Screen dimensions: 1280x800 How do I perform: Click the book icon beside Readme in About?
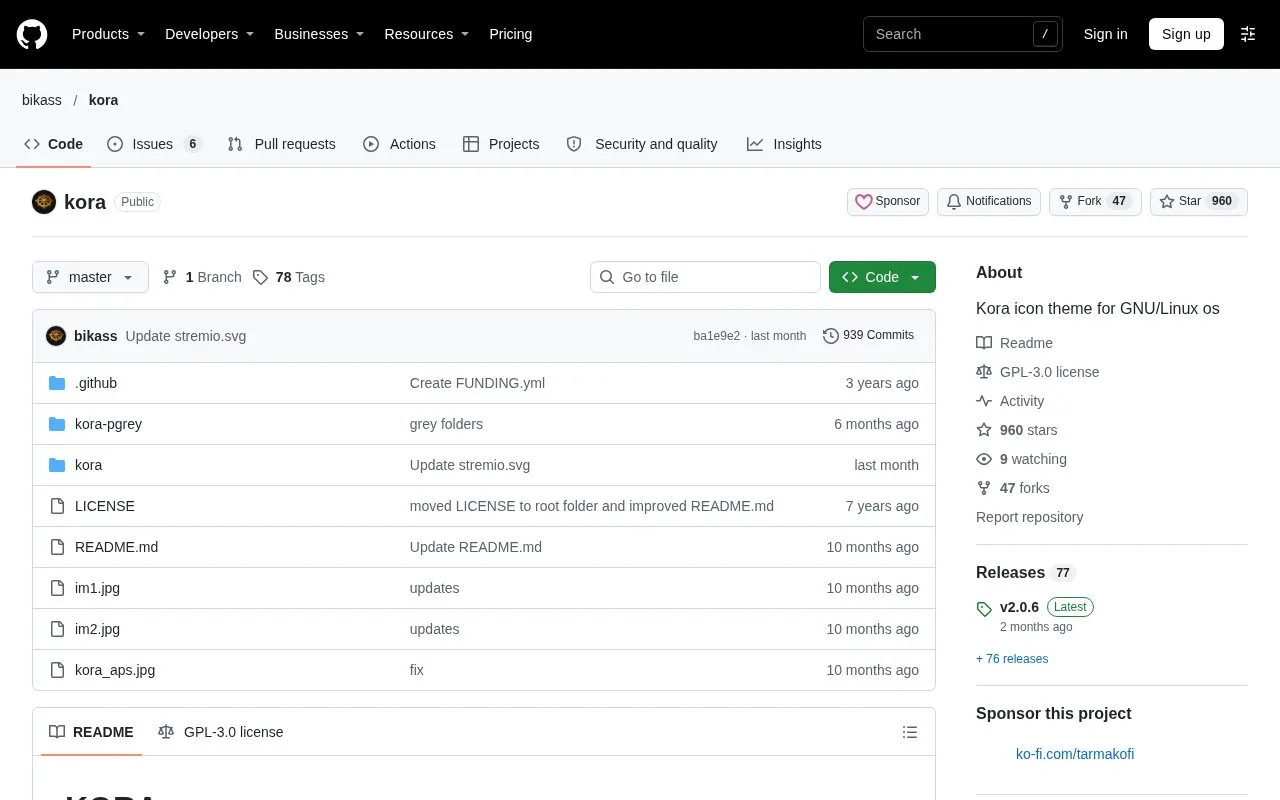984,343
